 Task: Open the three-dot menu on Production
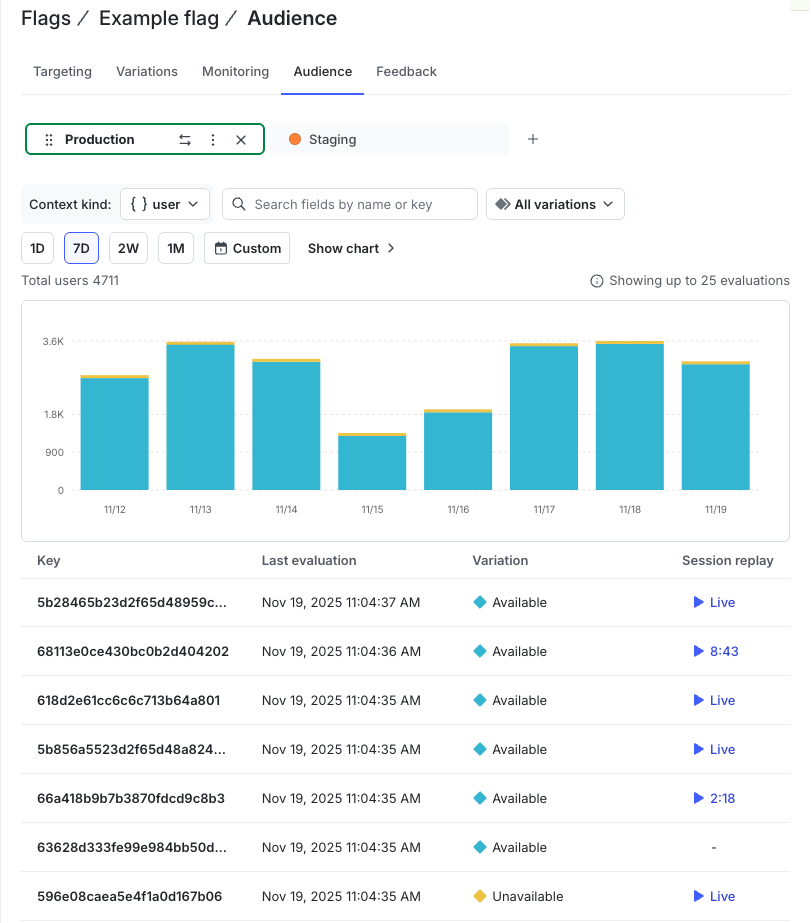pos(213,139)
